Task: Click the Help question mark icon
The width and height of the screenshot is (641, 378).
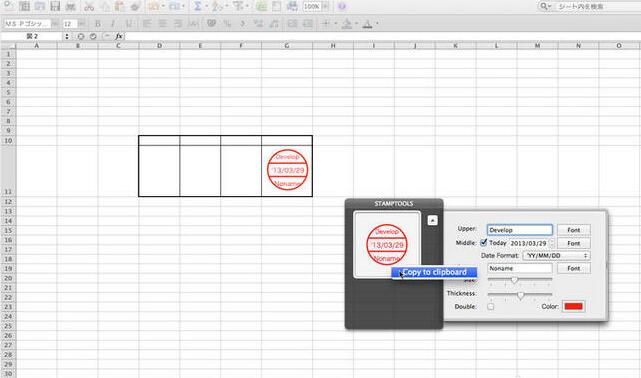Action: click(342, 6)
